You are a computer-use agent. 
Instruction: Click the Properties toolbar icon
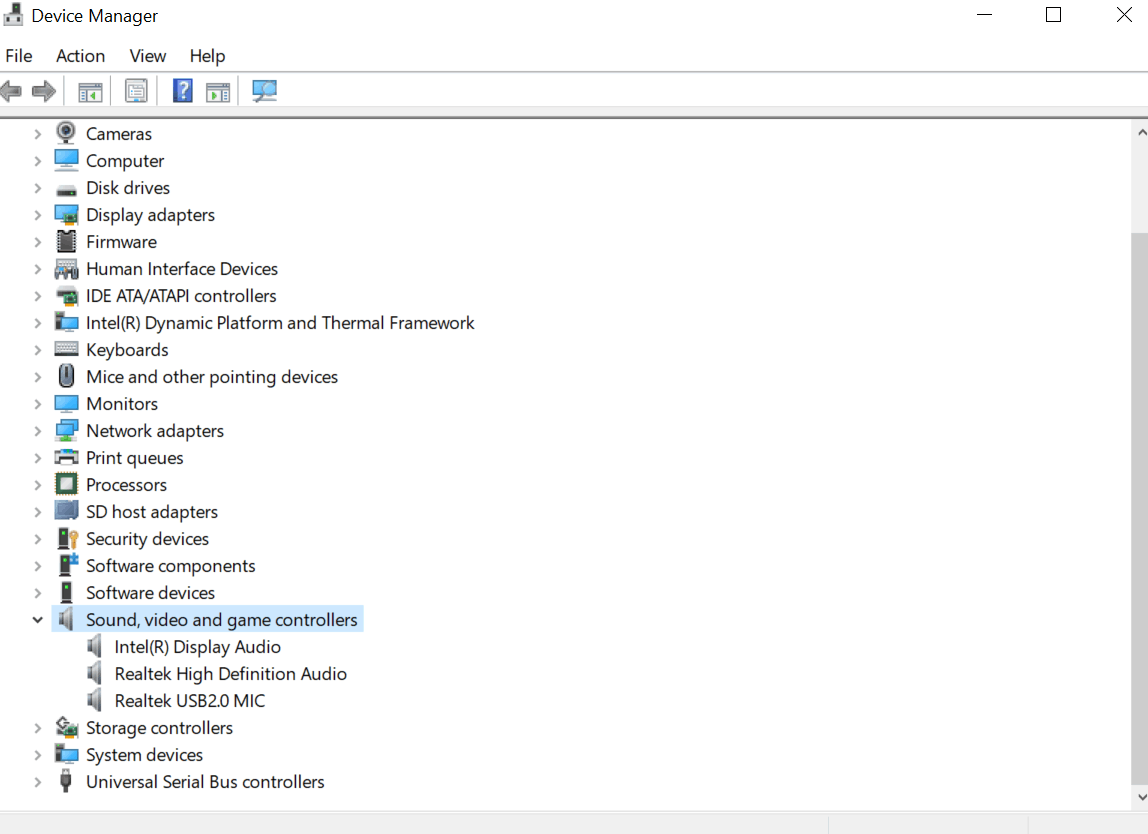[136, 90]
